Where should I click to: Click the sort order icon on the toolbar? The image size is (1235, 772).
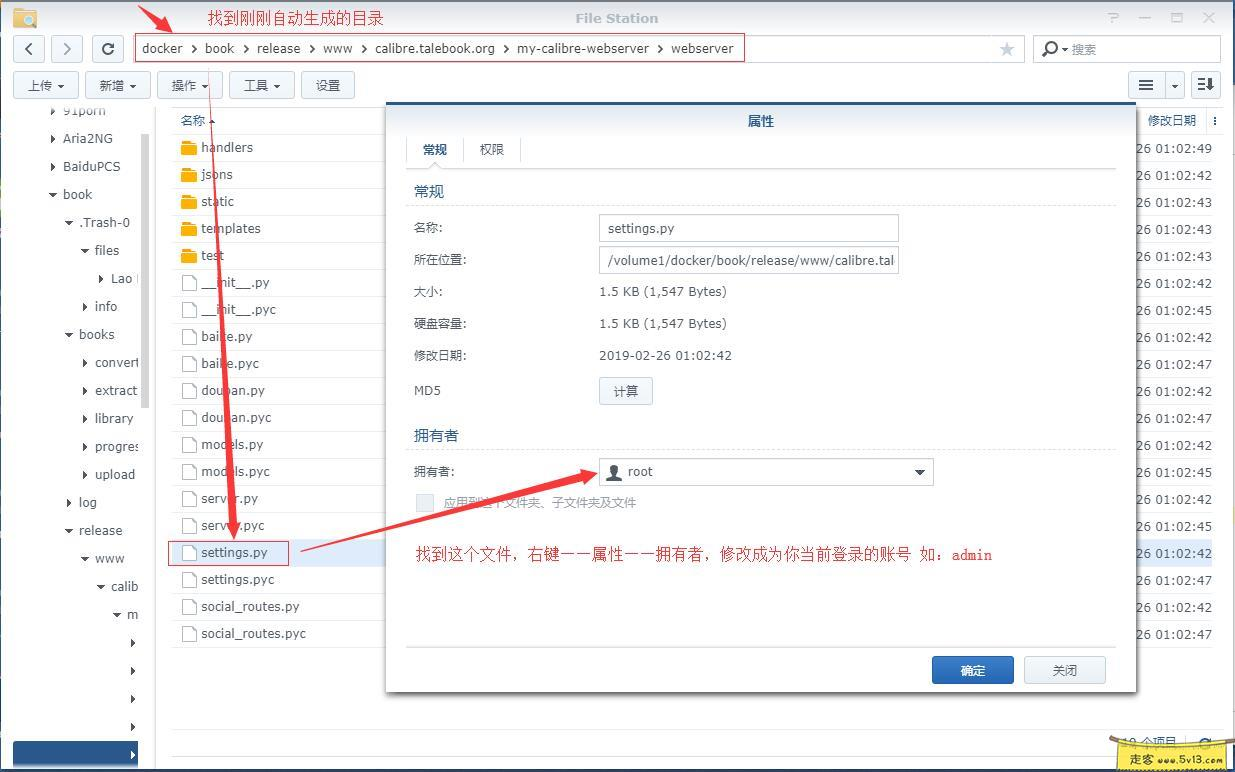[x=1204, y=85]
